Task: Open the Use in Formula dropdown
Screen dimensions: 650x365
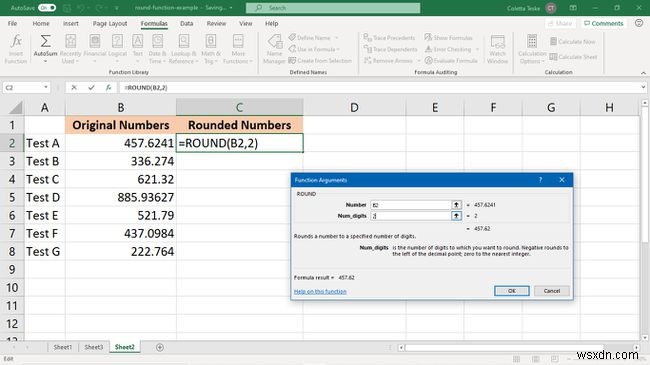Action: pos(338,49)
